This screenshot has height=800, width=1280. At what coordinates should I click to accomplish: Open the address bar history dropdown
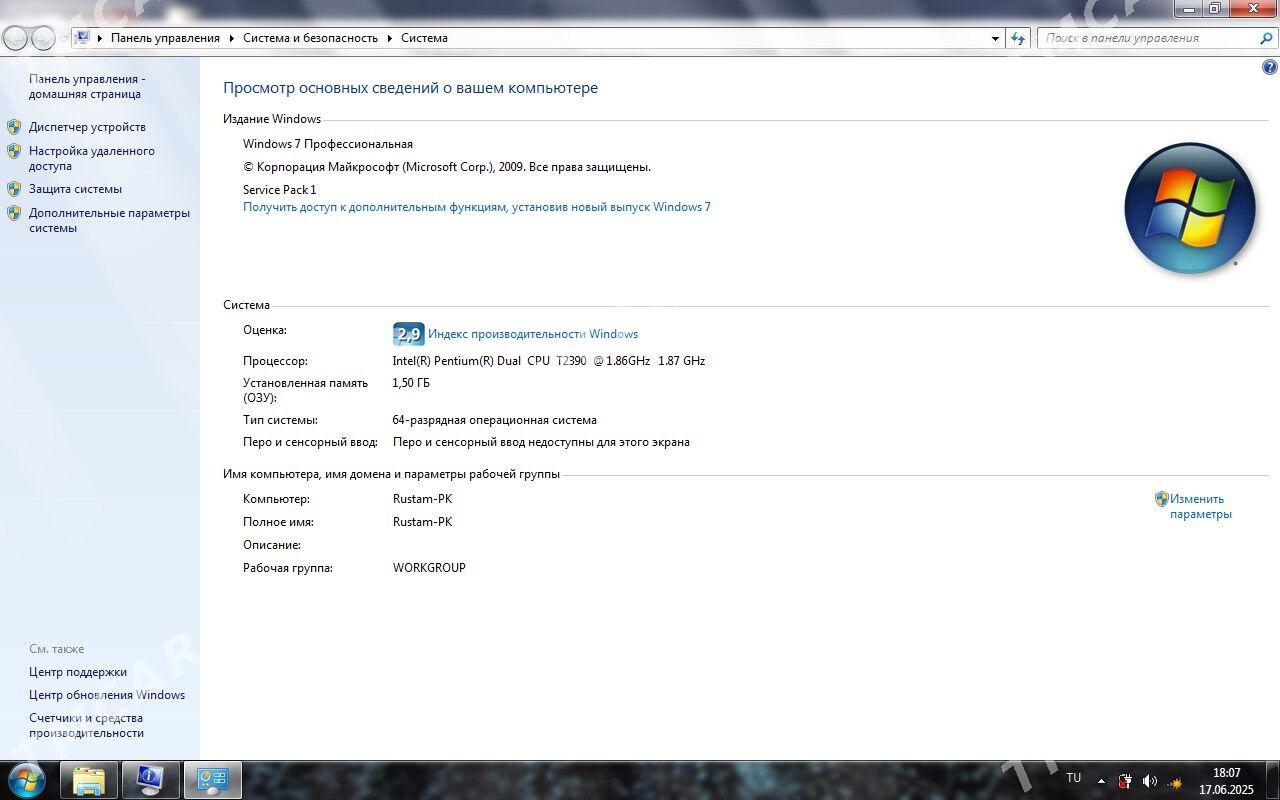[x=995, y=38]
